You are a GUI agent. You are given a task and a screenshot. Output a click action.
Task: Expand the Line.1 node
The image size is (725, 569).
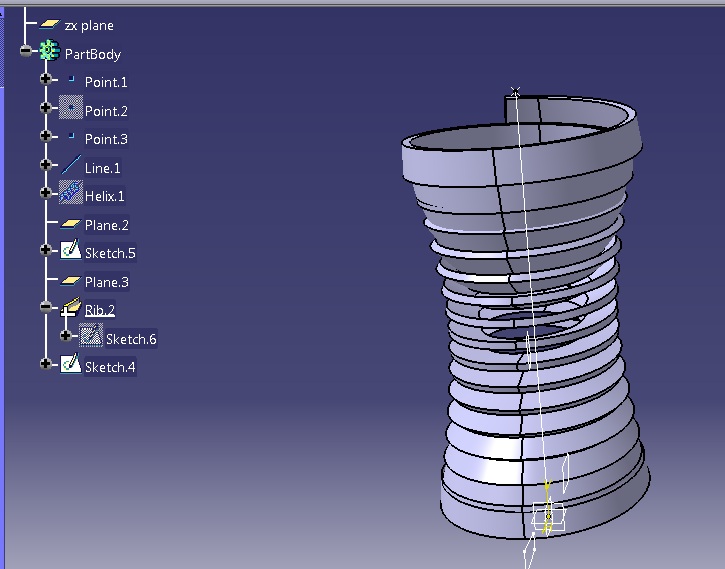coord(46,165)
